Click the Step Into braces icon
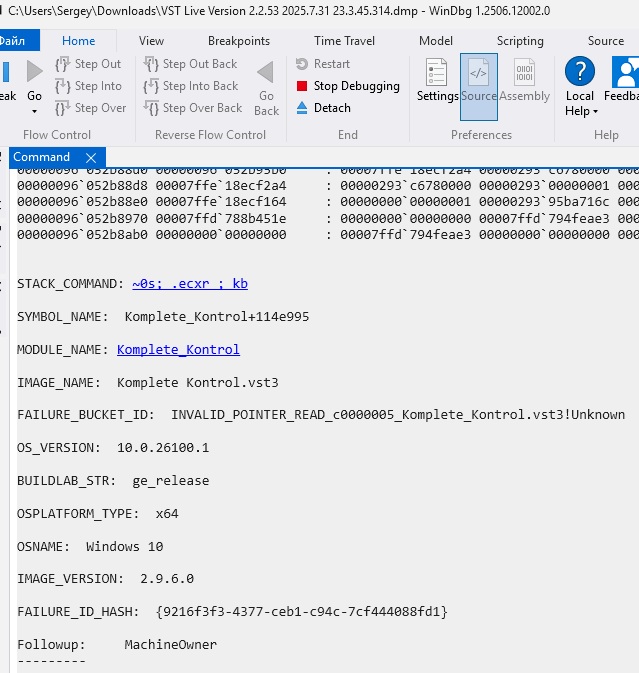The height and width of the screenshot is (673, 639). (x=63, y=86)
